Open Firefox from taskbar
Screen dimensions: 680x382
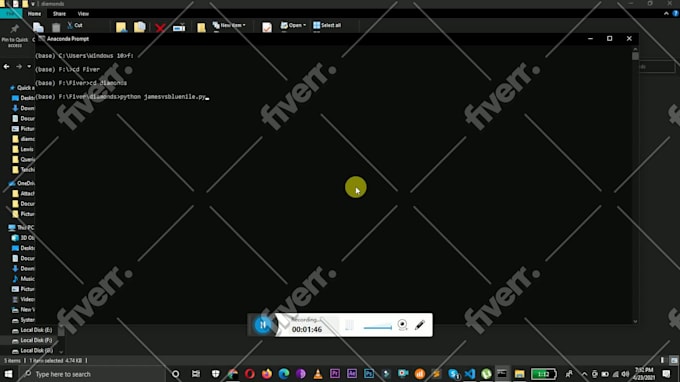267,374
